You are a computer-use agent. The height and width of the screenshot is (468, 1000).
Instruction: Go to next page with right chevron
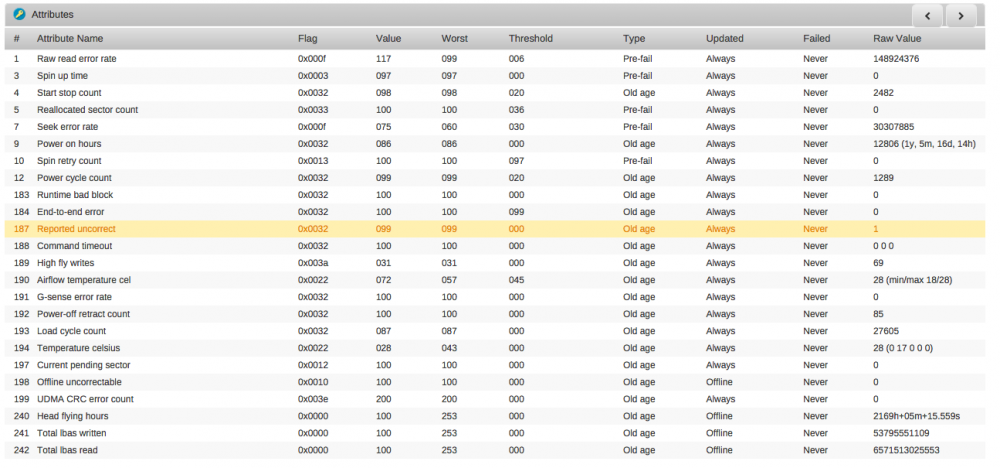[961, 16]
